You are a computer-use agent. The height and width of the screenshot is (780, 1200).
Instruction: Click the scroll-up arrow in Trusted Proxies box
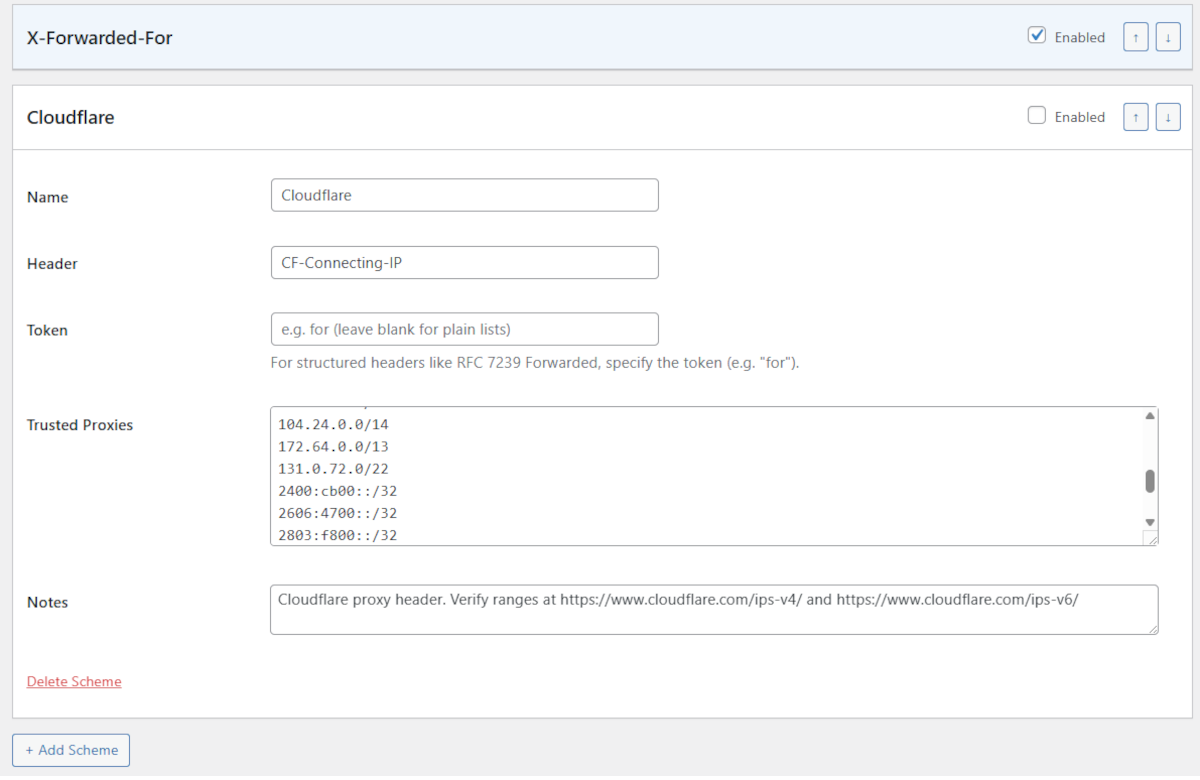(x=1149, y=415)
